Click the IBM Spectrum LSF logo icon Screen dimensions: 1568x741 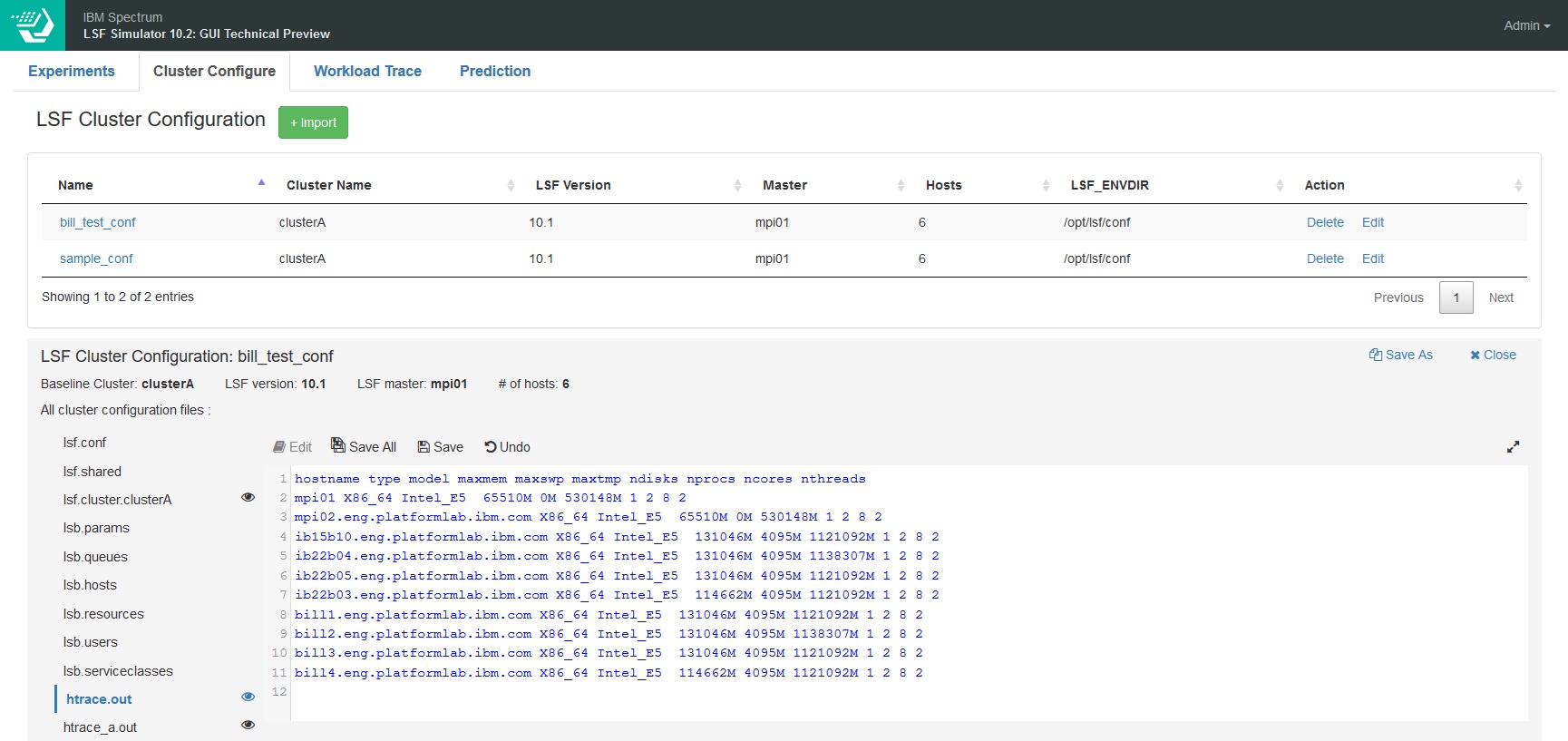(33, 25)
